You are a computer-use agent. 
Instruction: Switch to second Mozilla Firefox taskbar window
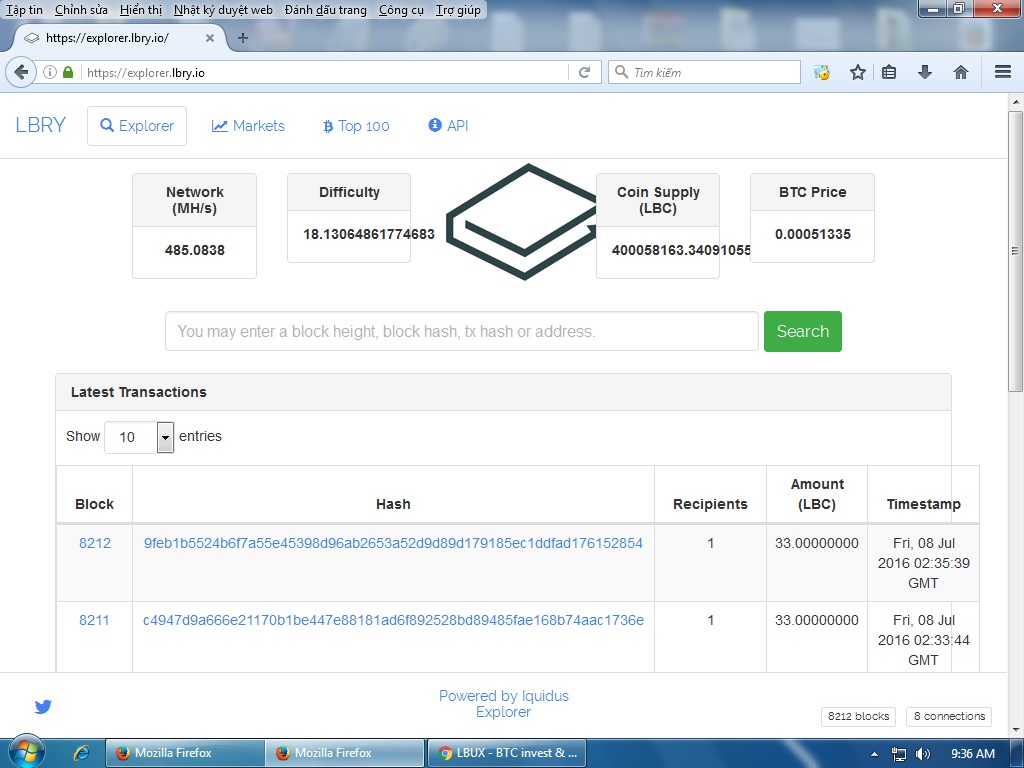click(x=345, y=753)
